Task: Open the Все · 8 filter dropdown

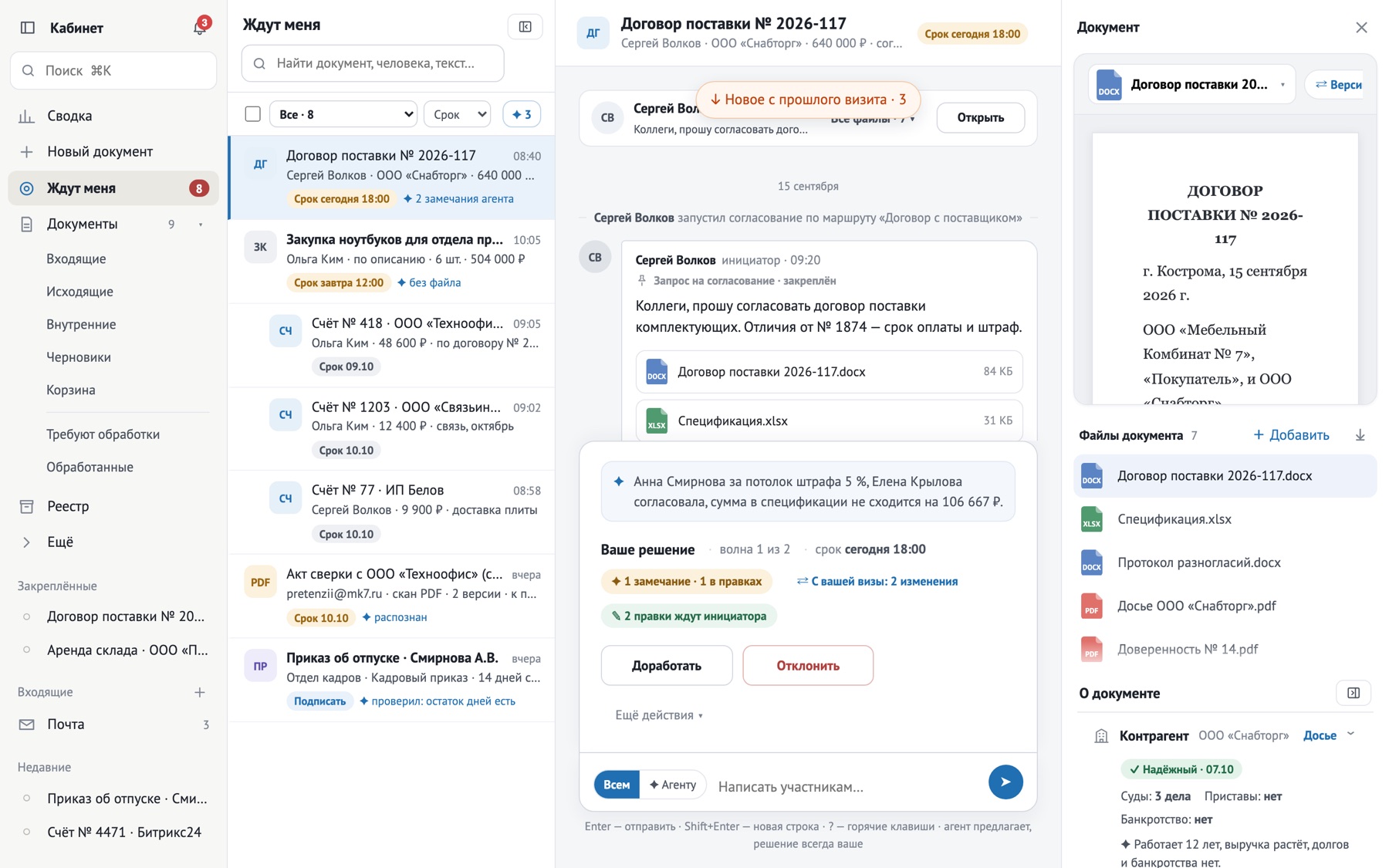Action: click(x=343, y=114)
